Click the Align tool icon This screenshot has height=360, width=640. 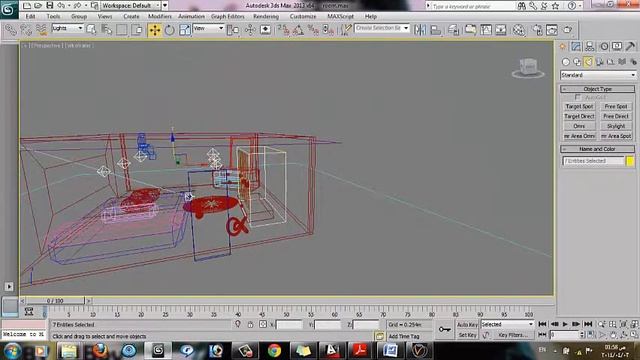coord(435,30)
